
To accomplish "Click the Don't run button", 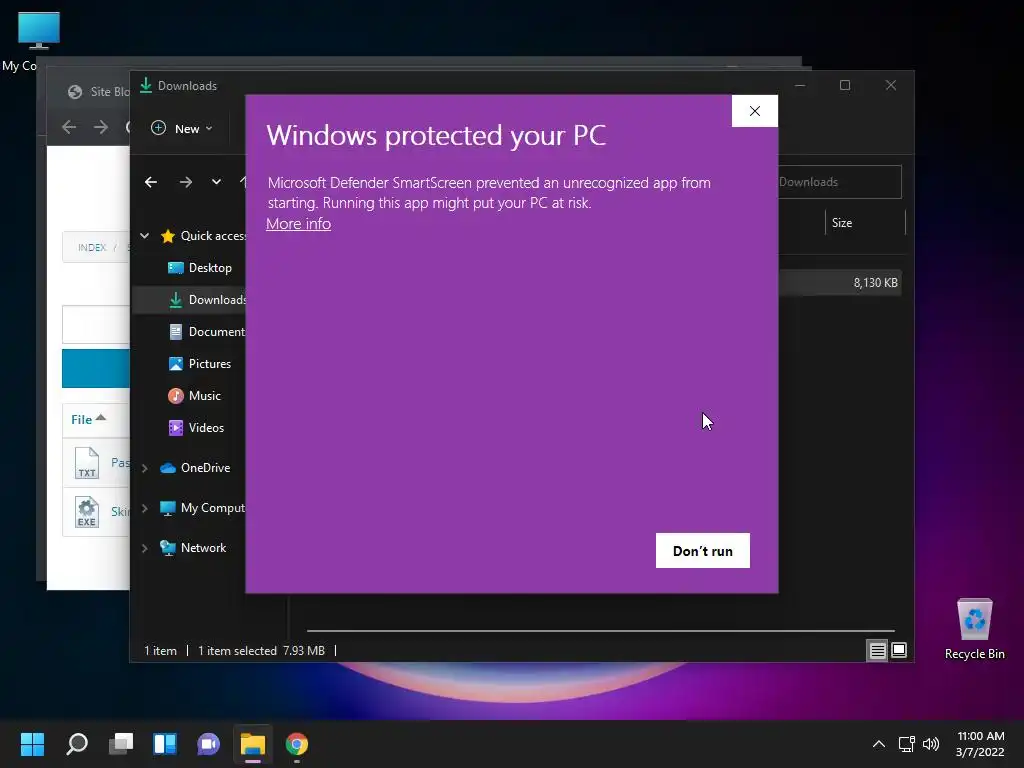I will (703, 551).
